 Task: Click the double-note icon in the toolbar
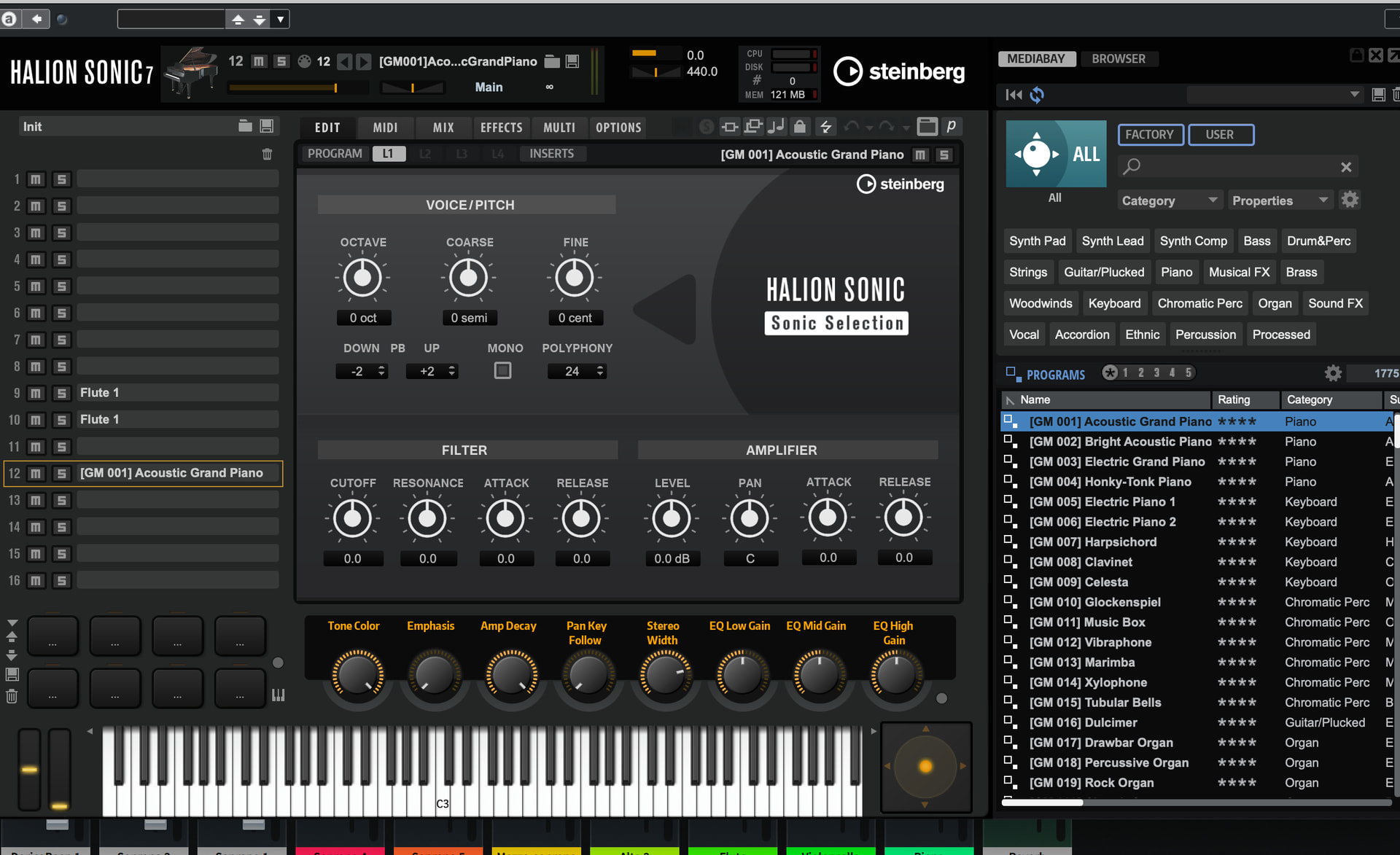(777, 127)
